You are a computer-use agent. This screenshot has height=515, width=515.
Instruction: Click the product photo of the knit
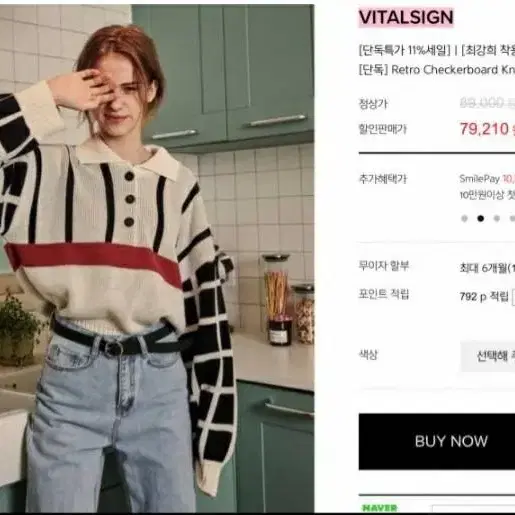(x=157, y=258)
